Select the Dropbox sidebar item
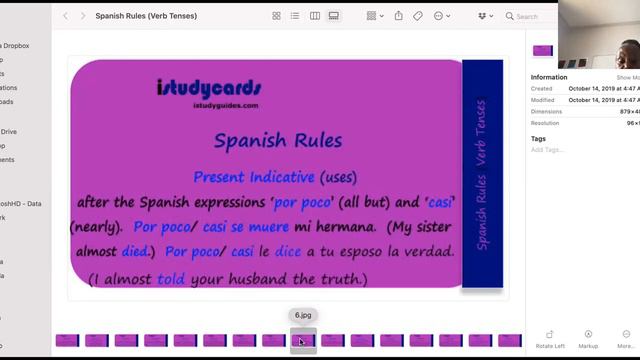Viewport: 640px width, 360px height. click(x=15, y=46)
